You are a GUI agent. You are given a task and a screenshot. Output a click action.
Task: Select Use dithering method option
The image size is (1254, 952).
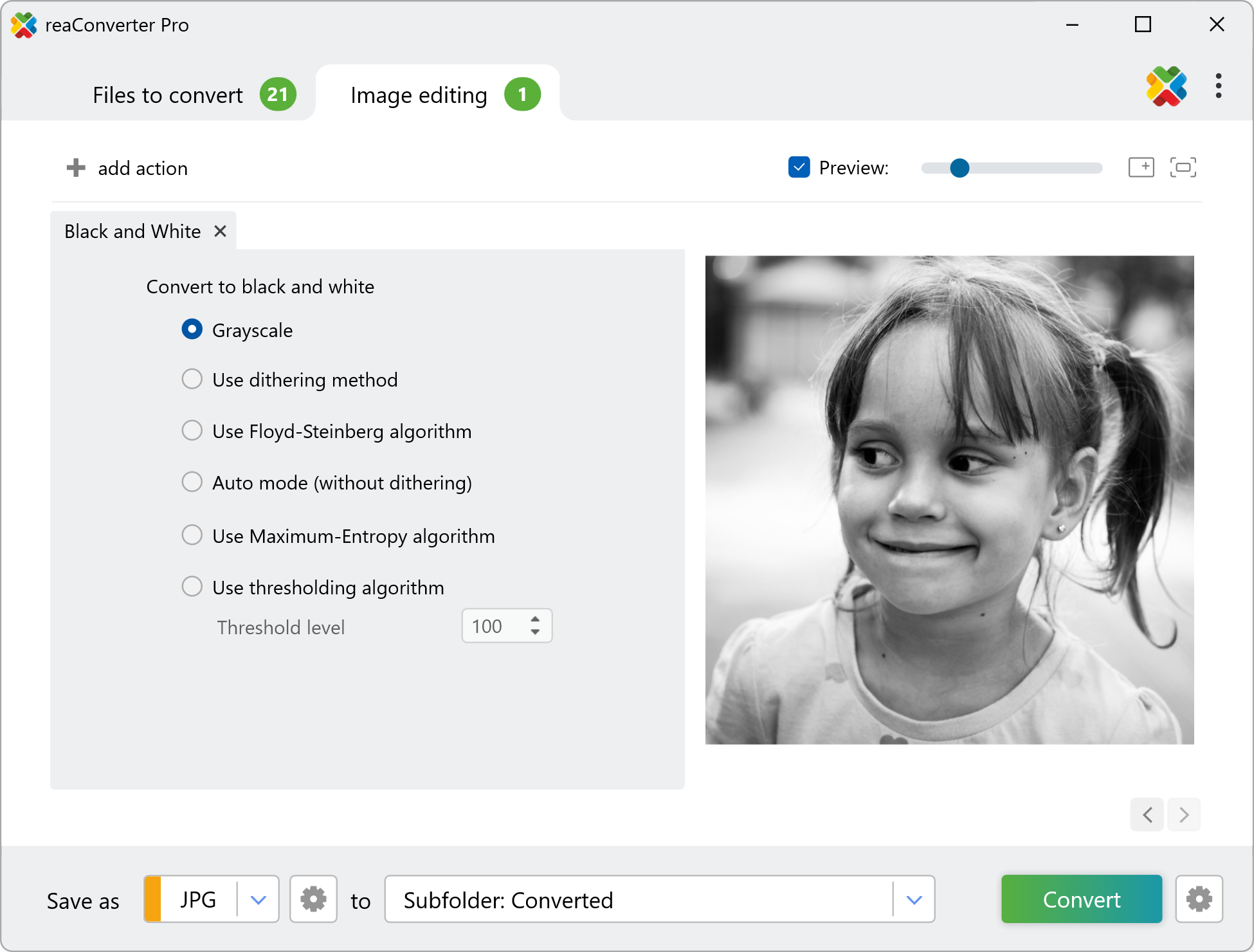[x=192, y=380]
